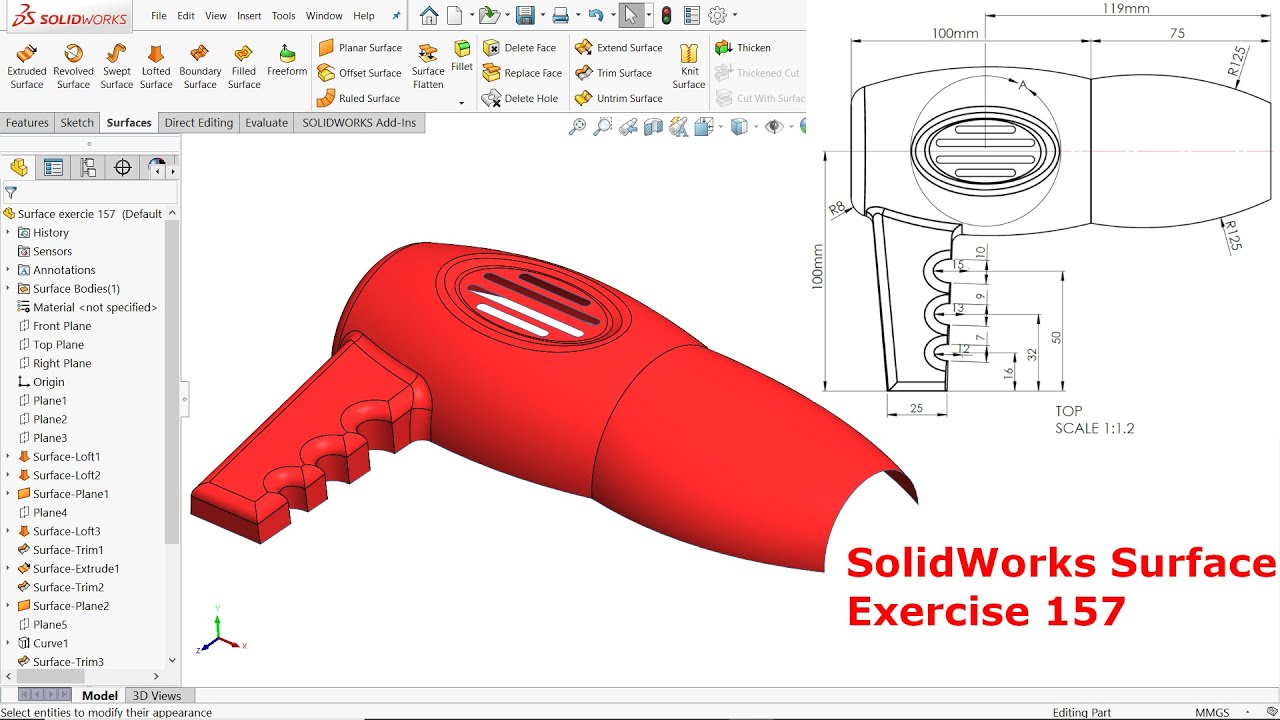This screenshot has height=720, width=1280.
Task: Click the Planar Surface command
Action: tap(360, 48)
